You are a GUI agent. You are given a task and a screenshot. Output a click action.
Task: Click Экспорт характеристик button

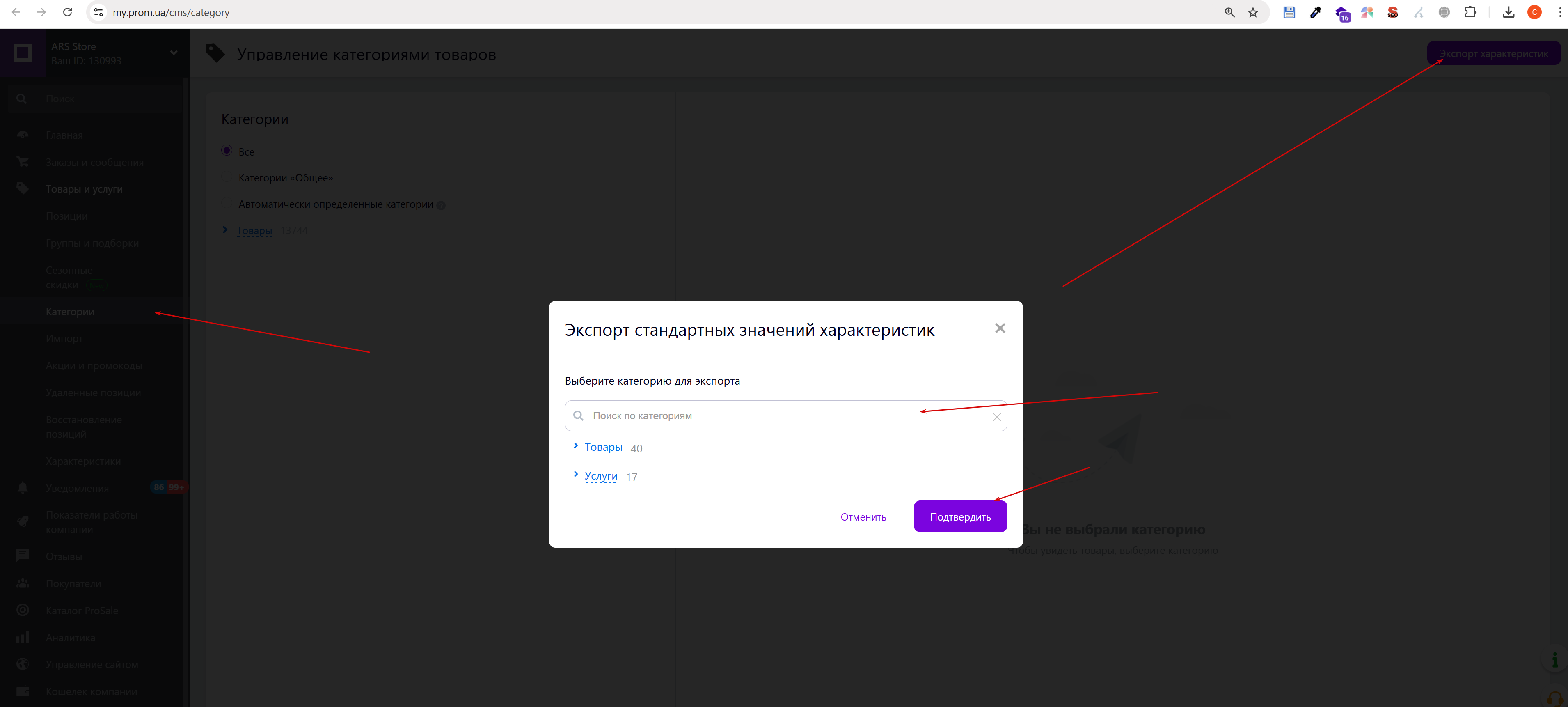tap(1493, 54)
